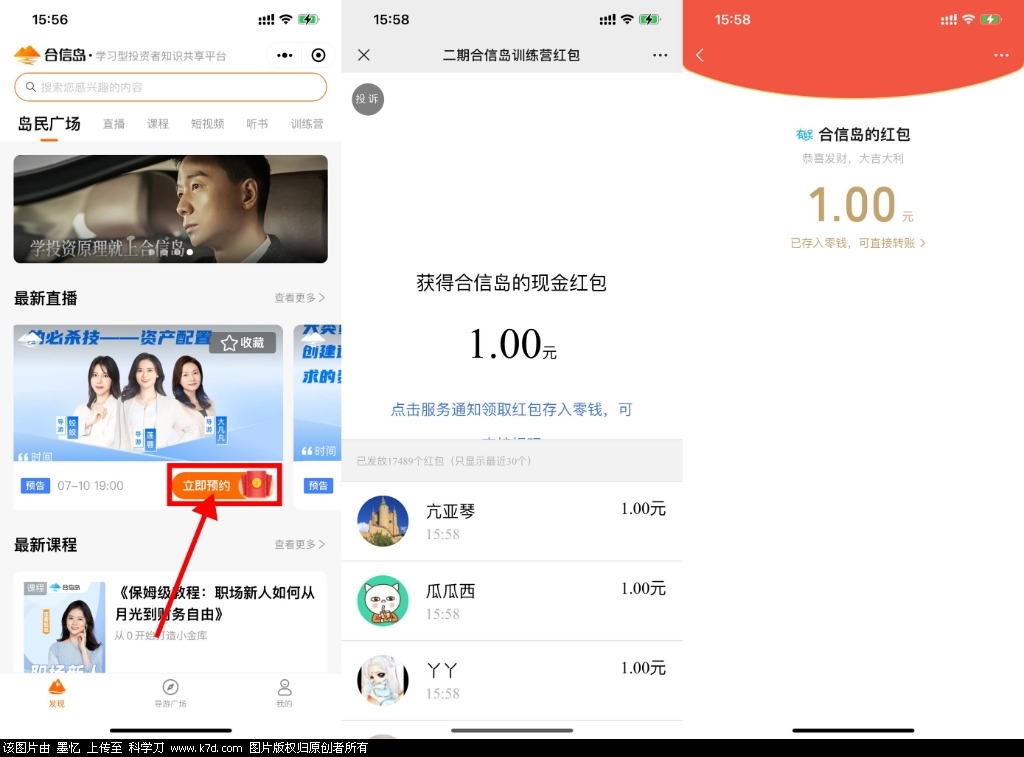Click the 1.00元 amount in 亢亚琴's row
Screen dimensions: 1024x757
click(x=643, y=509)
